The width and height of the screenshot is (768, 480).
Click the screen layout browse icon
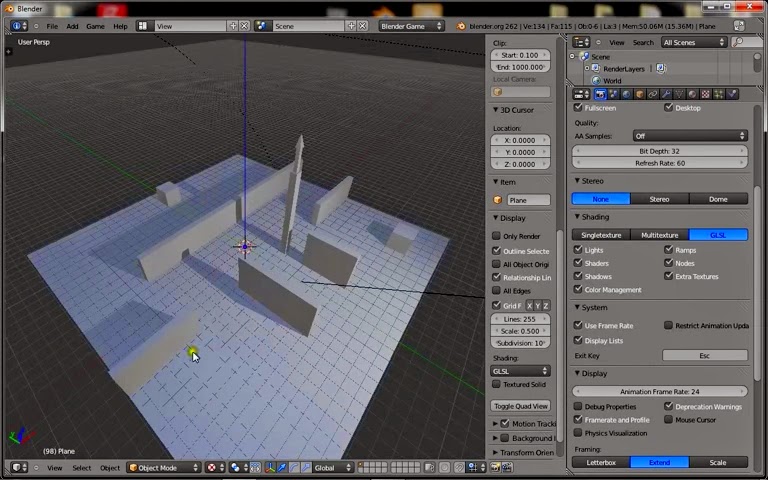pyautogui.click(x=143, y=26)
